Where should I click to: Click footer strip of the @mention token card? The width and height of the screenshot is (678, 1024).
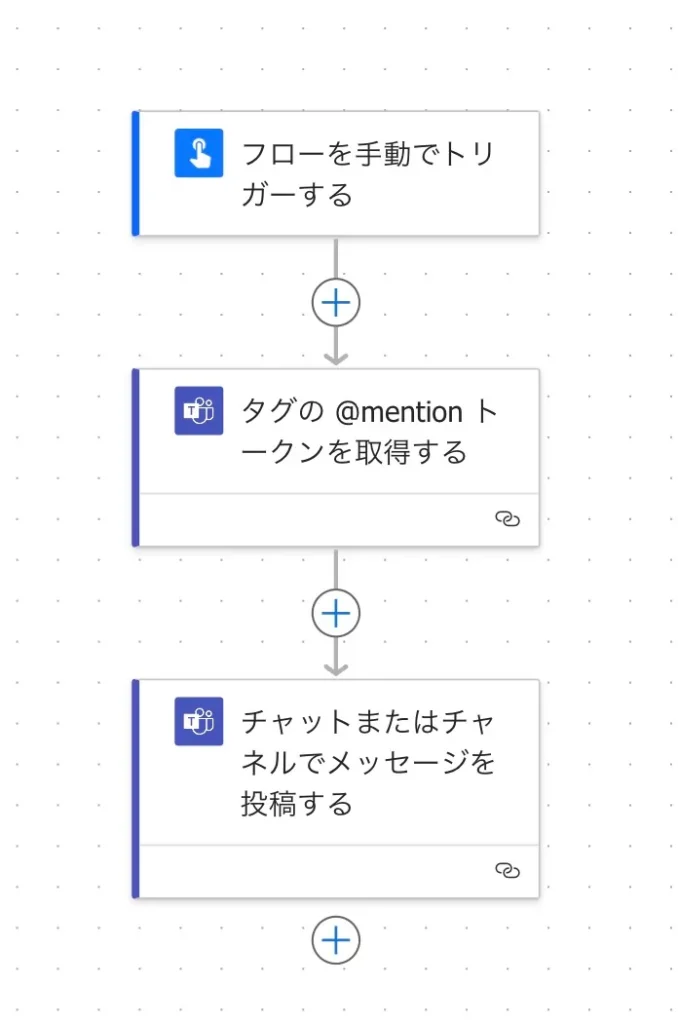pos(320,520)
